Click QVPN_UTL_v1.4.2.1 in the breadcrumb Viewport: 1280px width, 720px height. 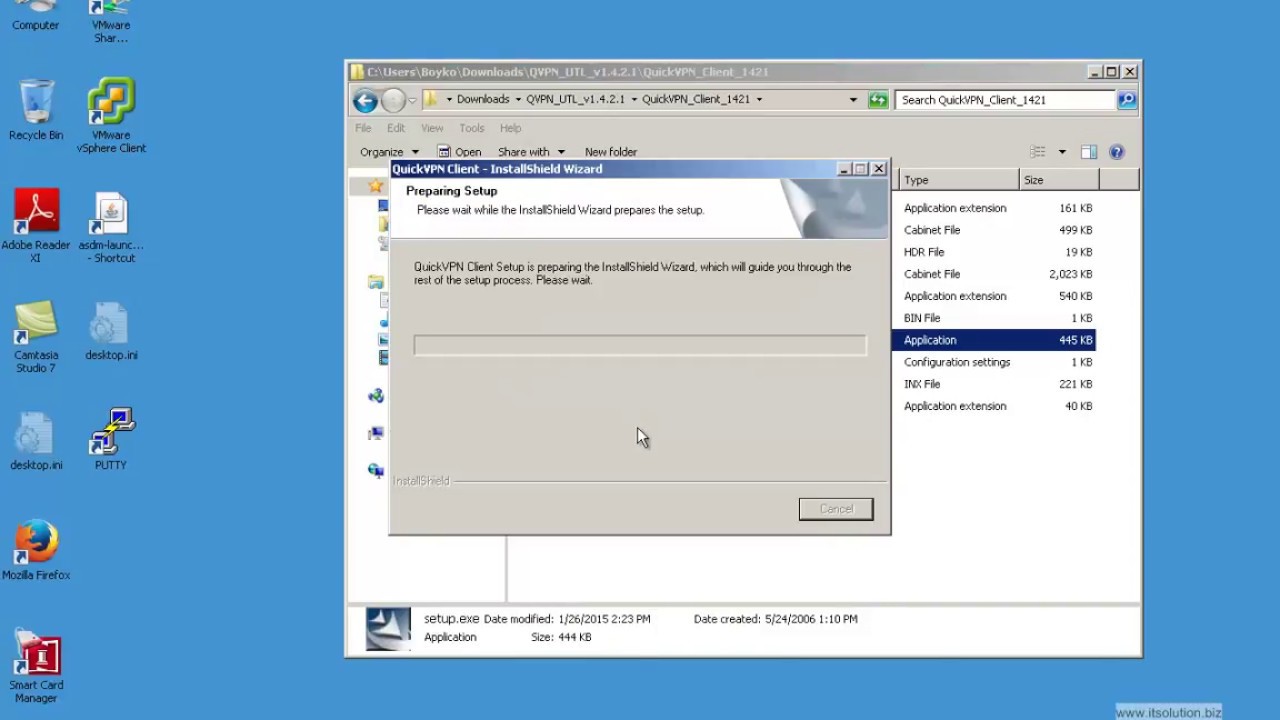point(575,100)
